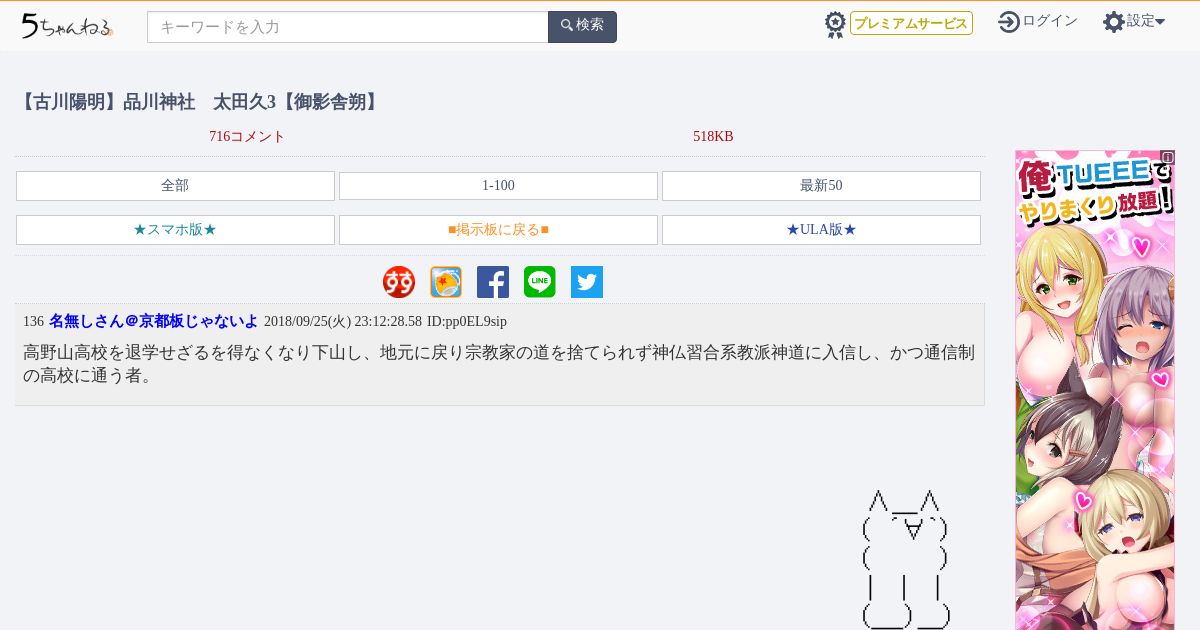
Task: Show posts 1-100
Action: (498, 186)
